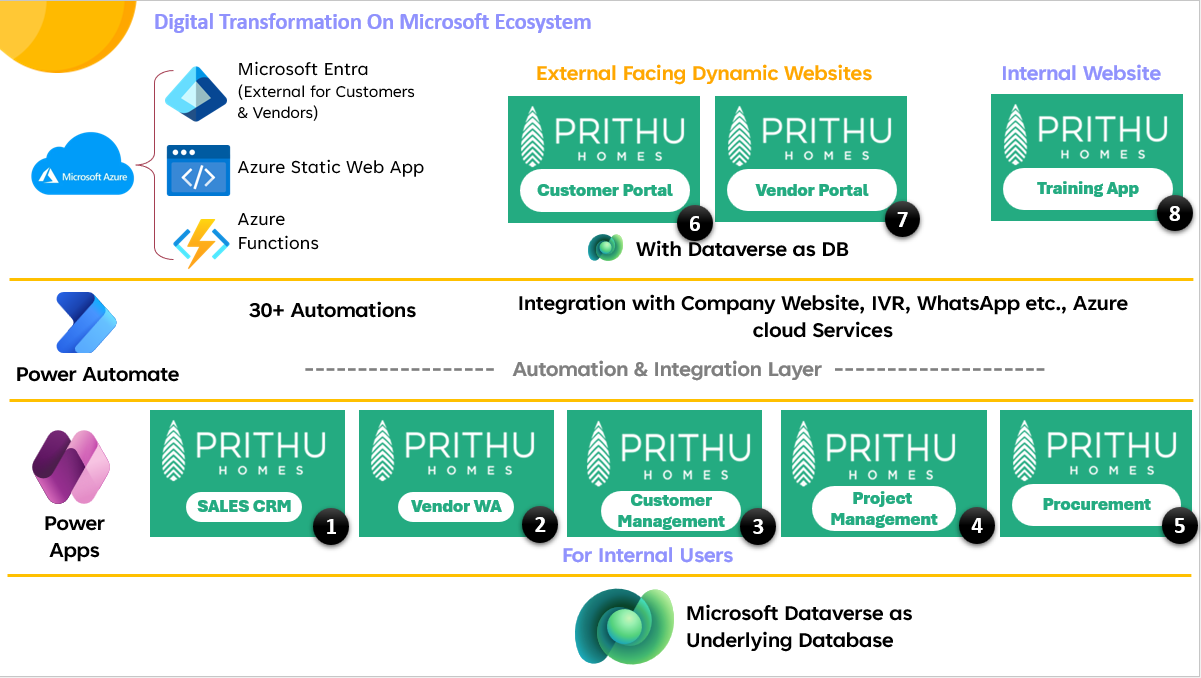Click the Prithu Homes logo in Procurement tile

click(1096, 450)
